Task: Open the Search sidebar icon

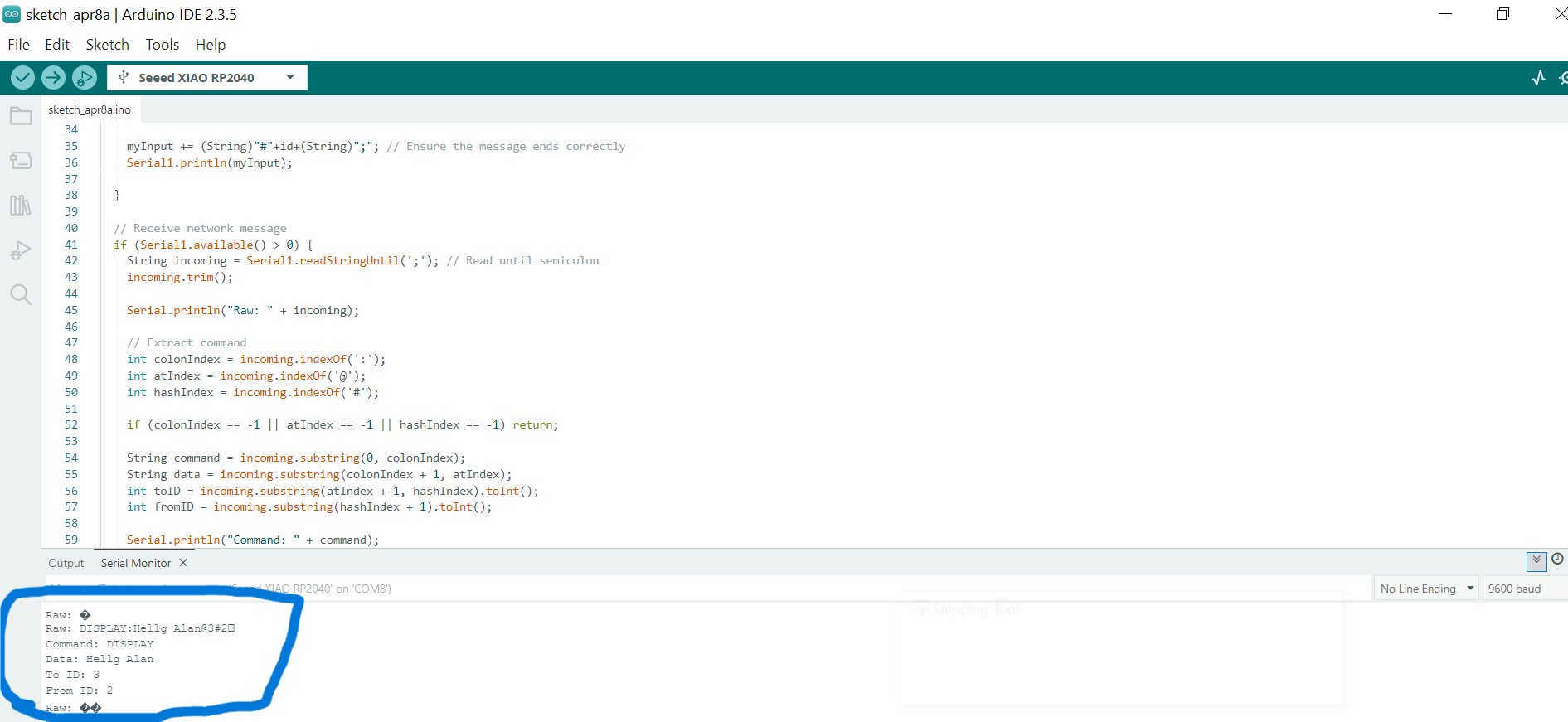Action: 21,294
